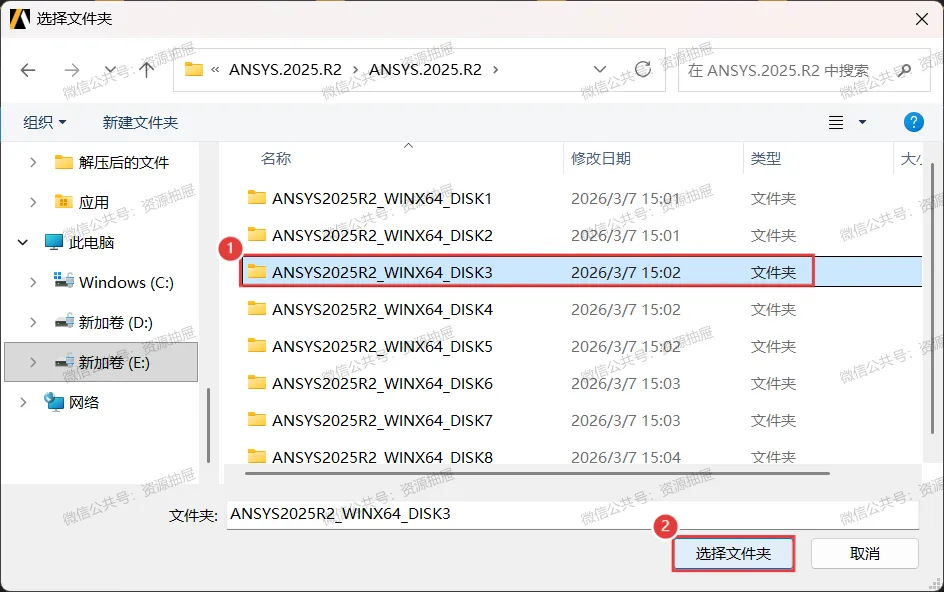Image resolution: width=944 pixels, height=592 pixels.
Task: Expand 解压后的文件 tree node
Action: [x=33, y=162]
